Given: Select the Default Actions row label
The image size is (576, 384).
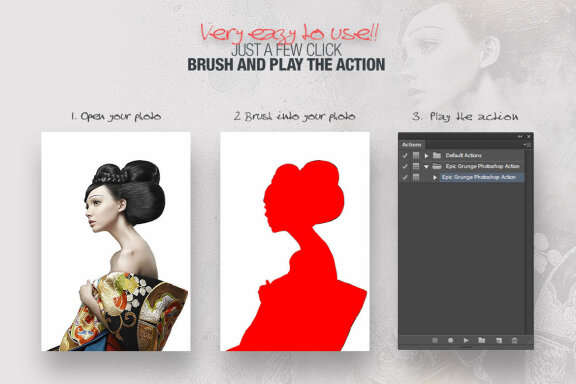Looking at the screenshot, I should [x=464, y=155].
